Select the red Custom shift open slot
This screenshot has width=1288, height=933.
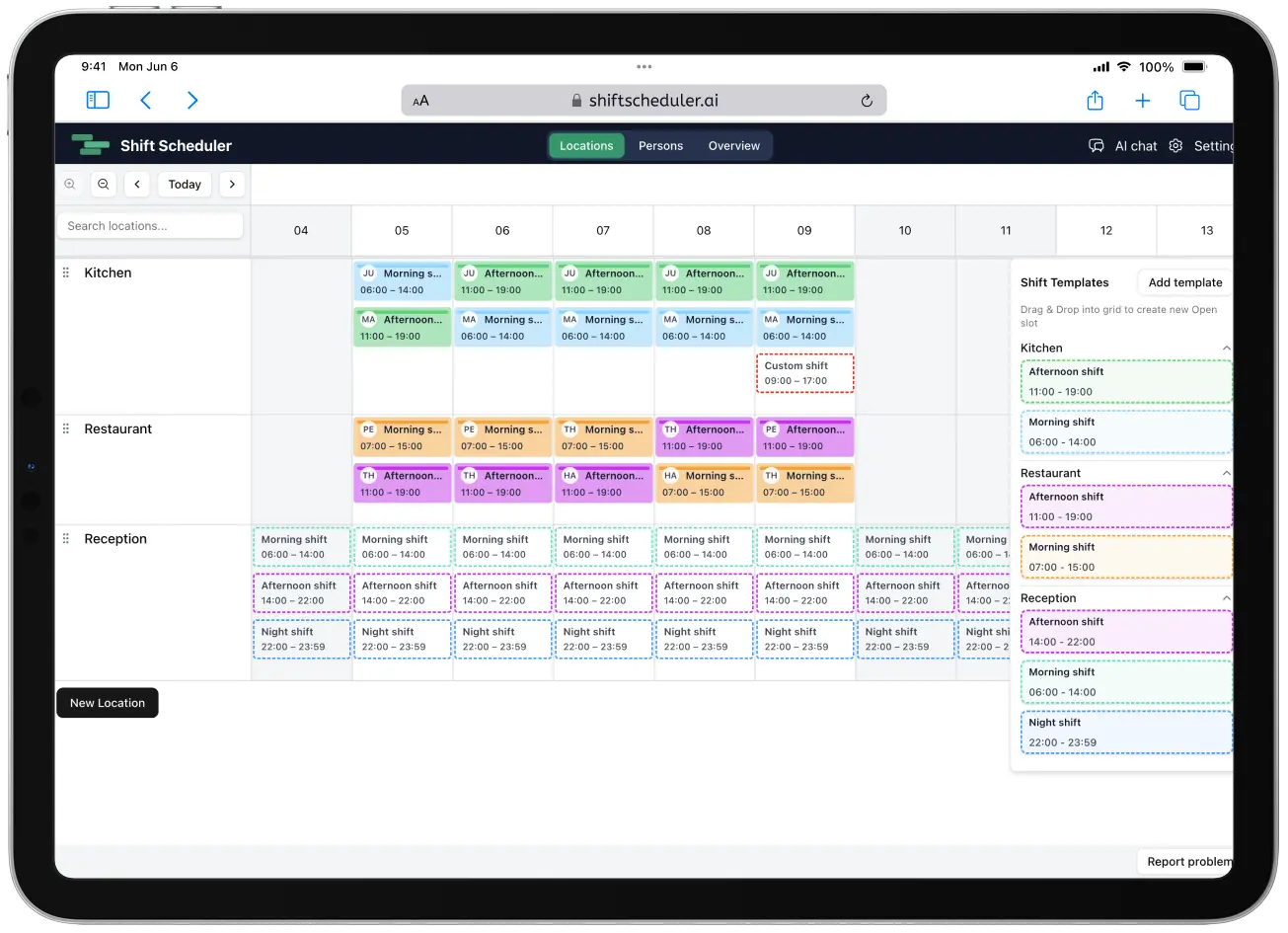point(804,373)
